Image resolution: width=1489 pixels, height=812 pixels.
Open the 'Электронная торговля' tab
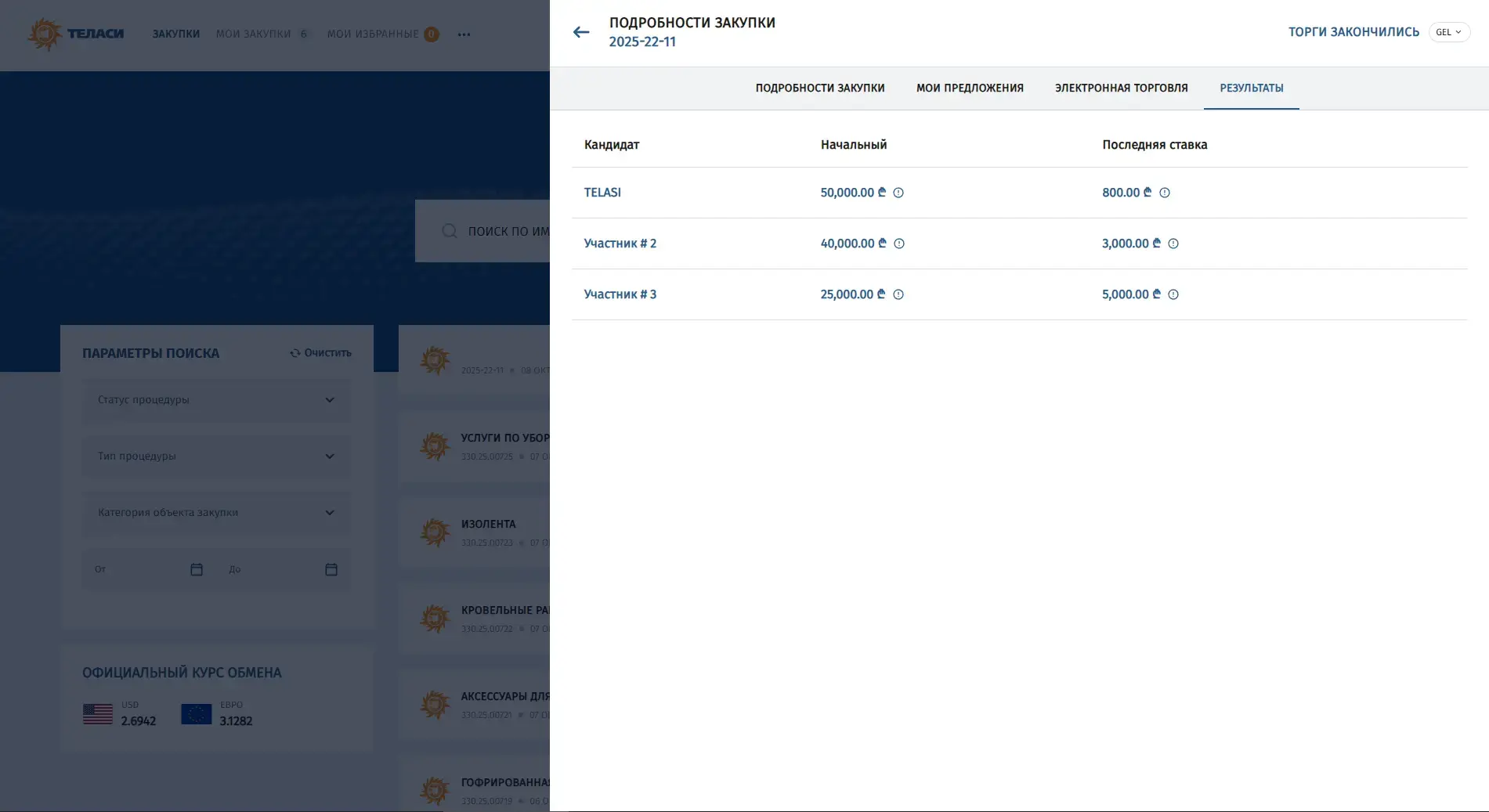[x=1121, y=88]
